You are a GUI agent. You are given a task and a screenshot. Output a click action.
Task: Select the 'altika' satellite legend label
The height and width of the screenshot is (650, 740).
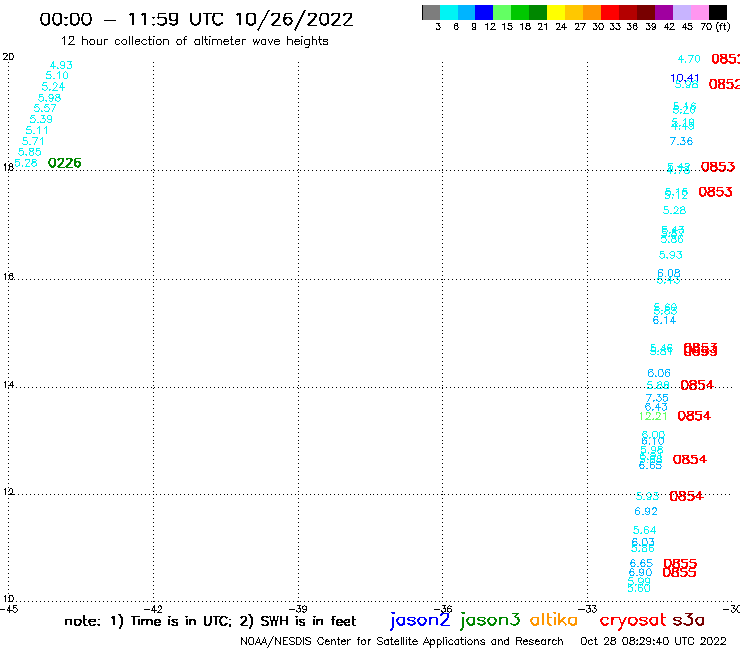(x=554, y=619)
